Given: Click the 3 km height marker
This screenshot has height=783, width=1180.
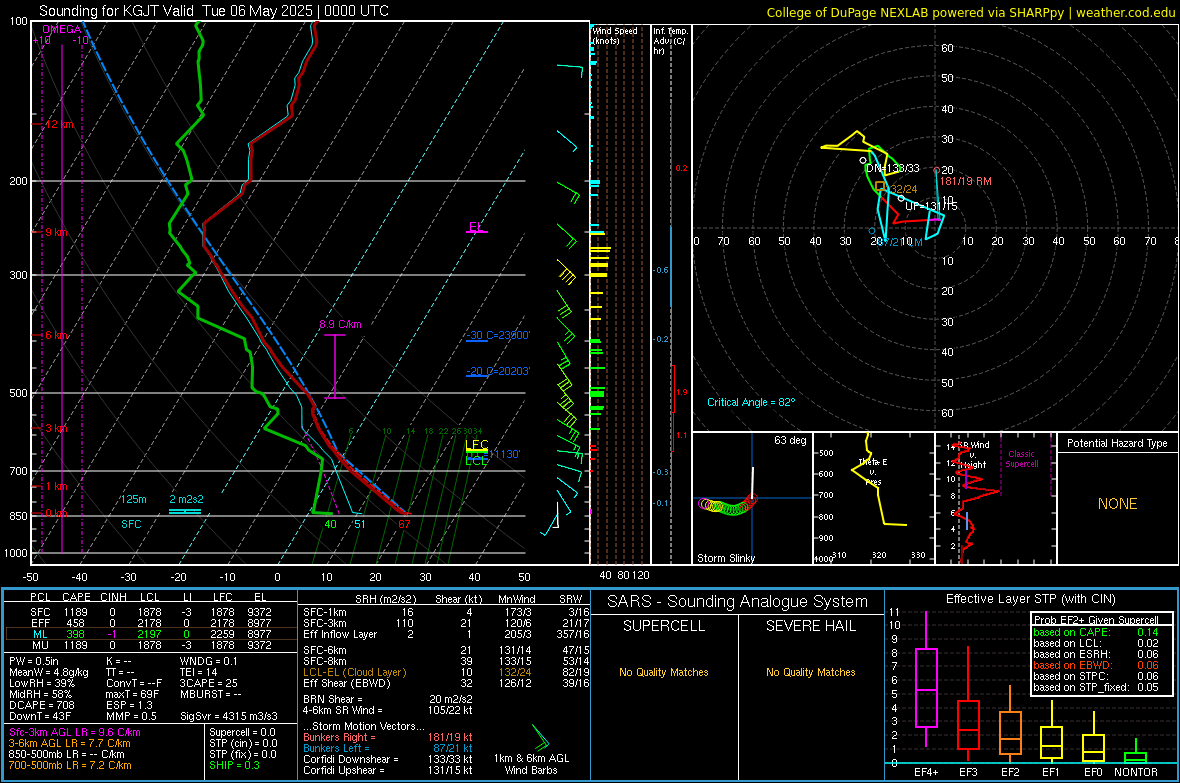Looking at the screenshot, I should click(56, 428).
